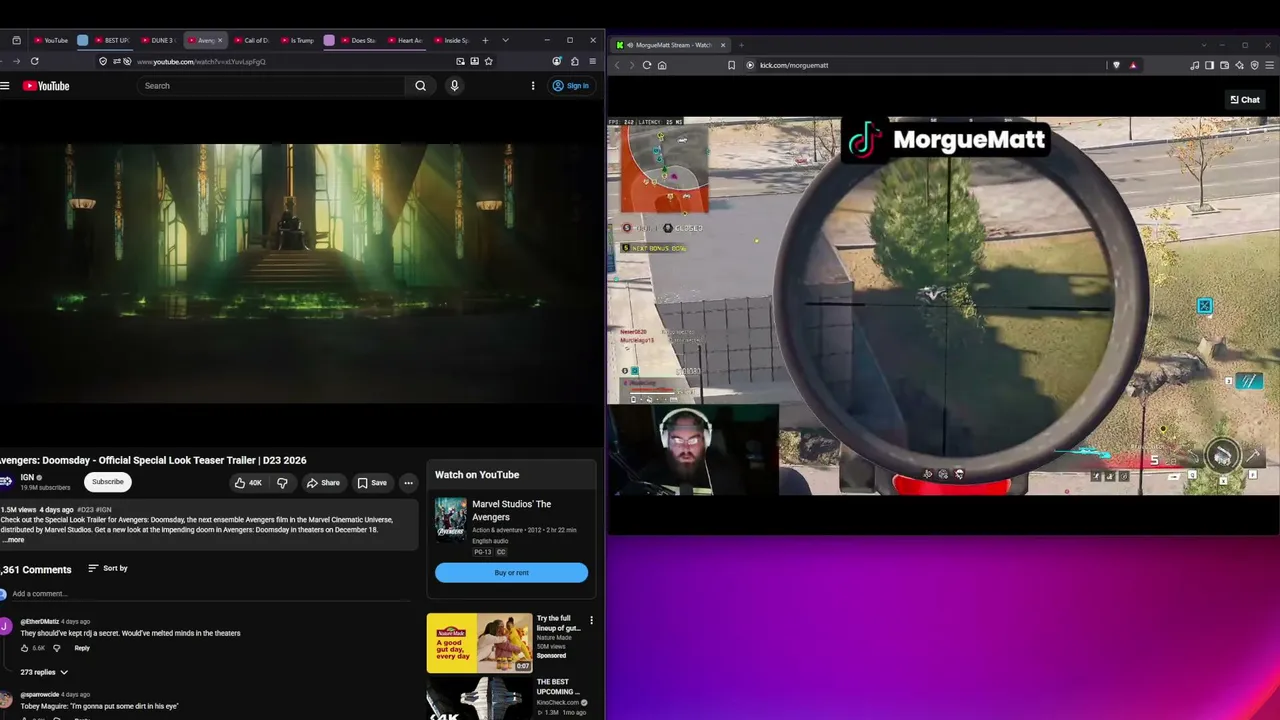This screenshot has height=720, width=1280.
Task: Switch to the Heart Au tab
Action: [x=407, y=40]
